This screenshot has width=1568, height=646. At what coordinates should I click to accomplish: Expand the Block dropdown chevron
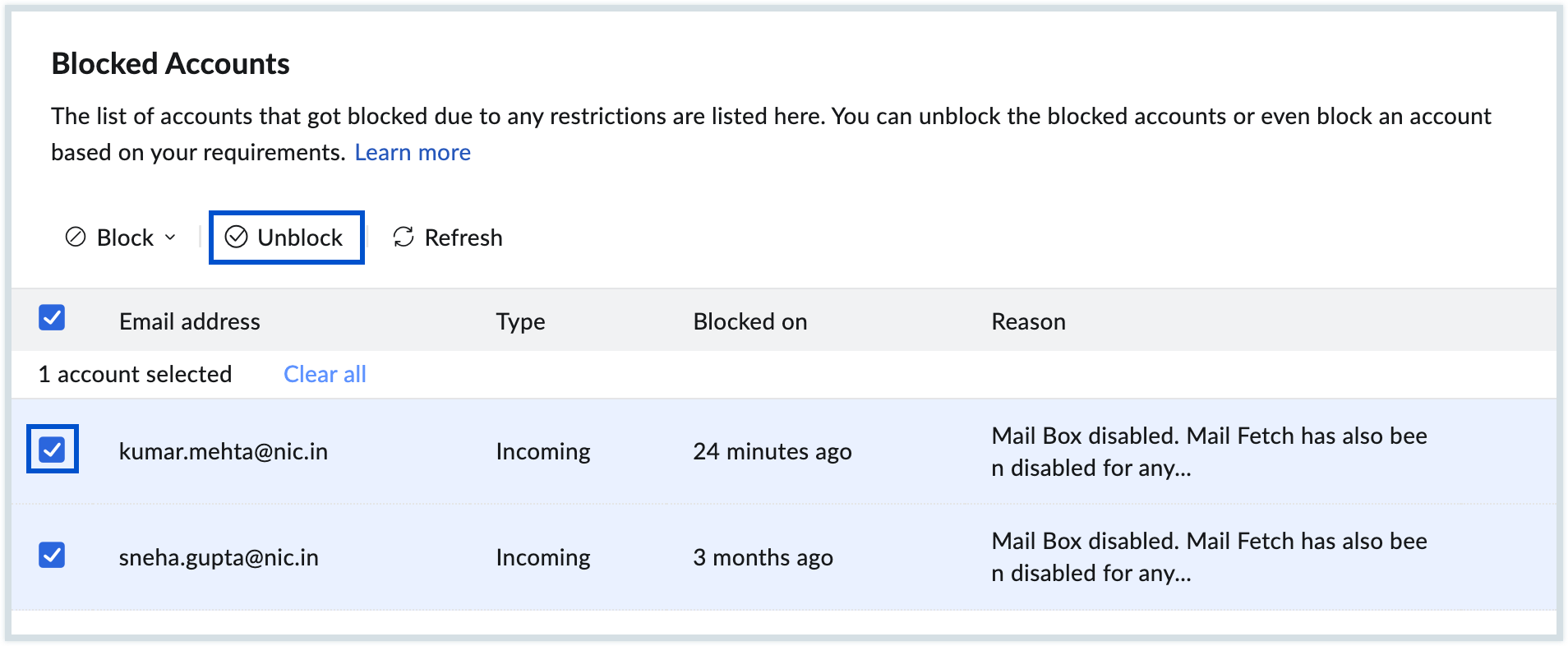point(171,238)
